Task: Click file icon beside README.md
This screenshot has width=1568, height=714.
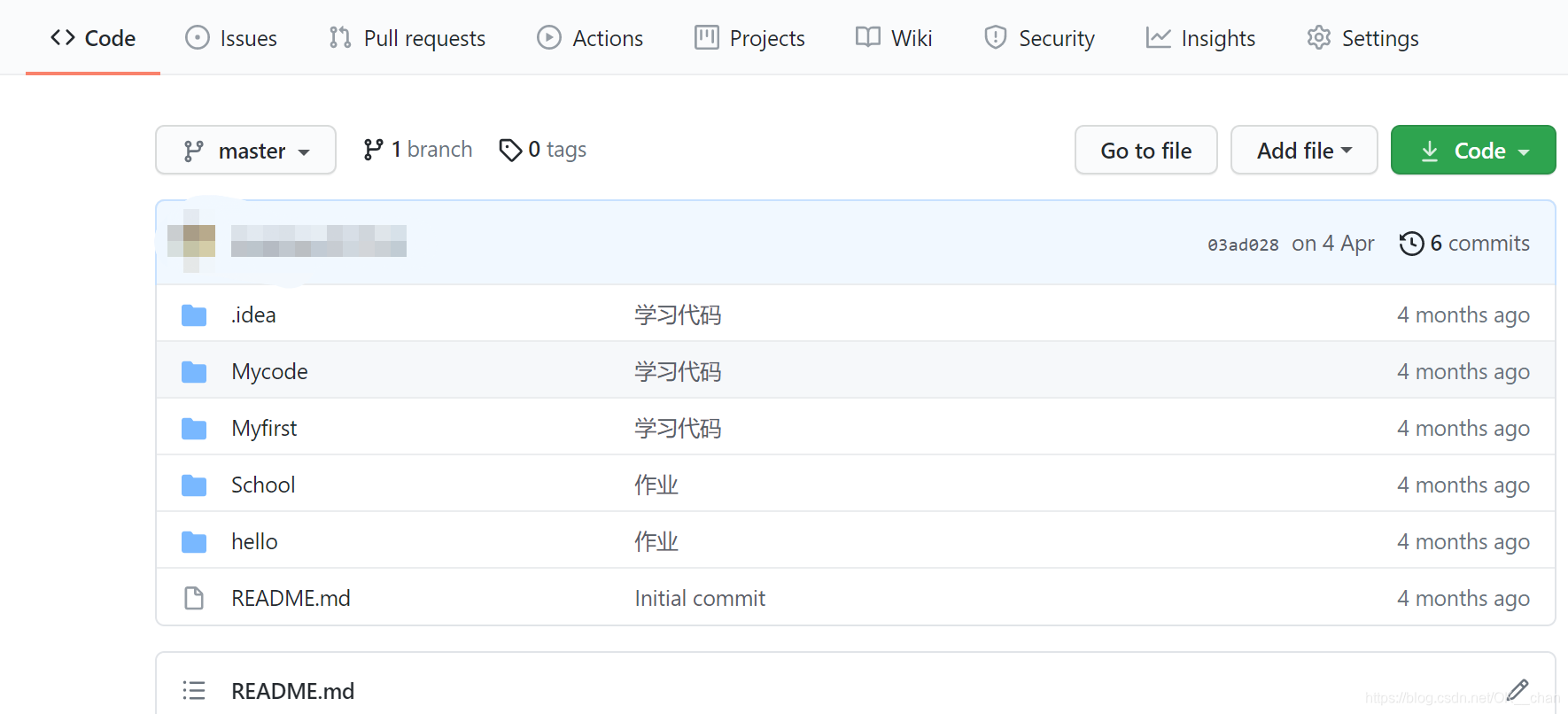Action: click(194, 599)
